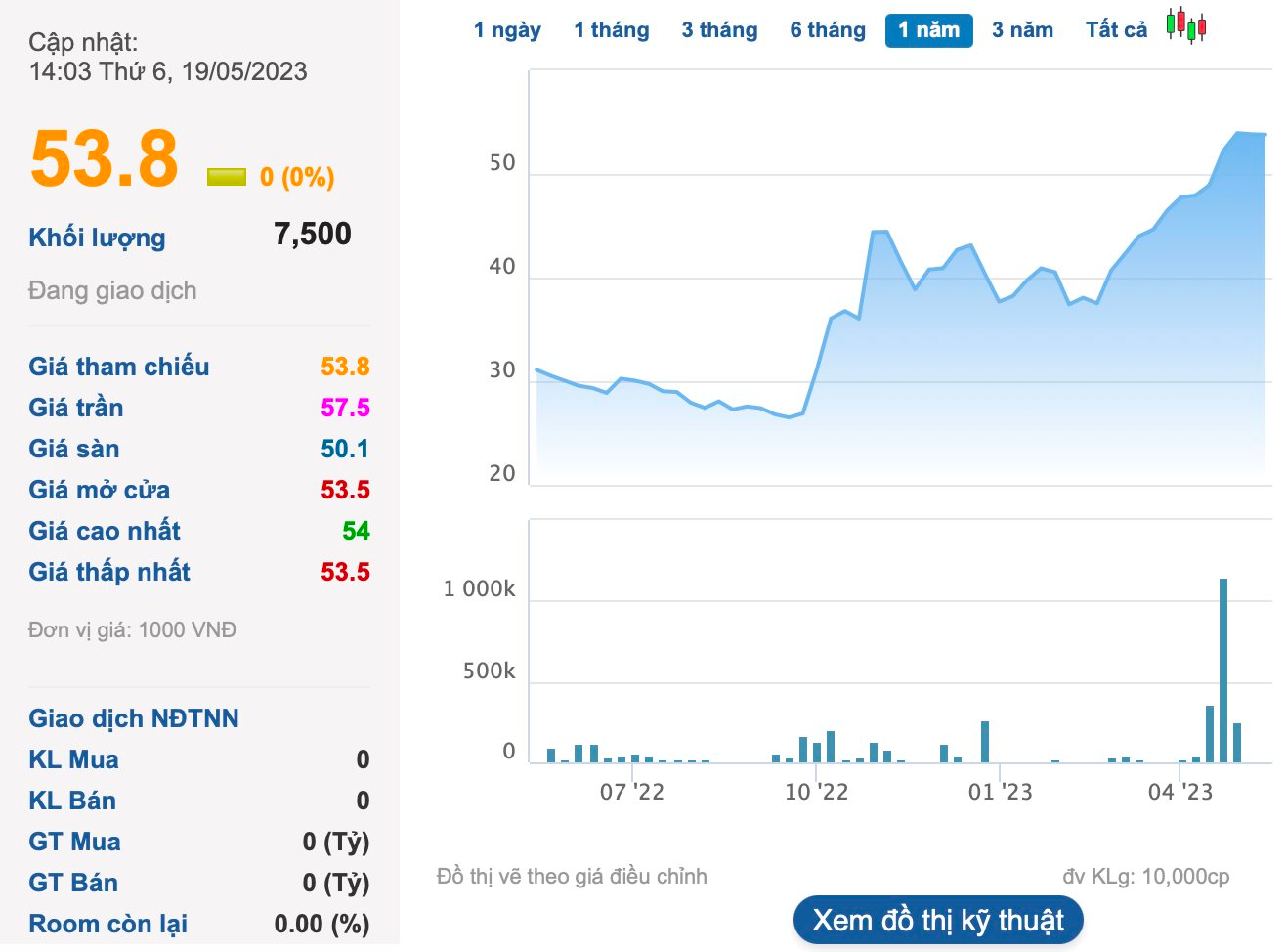The image size is (1286, 952).
Task: Select the 1 tháng time range tab
Action: point(612,30)
